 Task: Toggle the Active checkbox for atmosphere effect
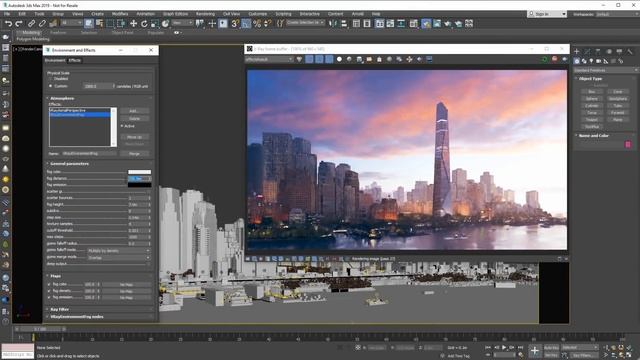[122, 126]
